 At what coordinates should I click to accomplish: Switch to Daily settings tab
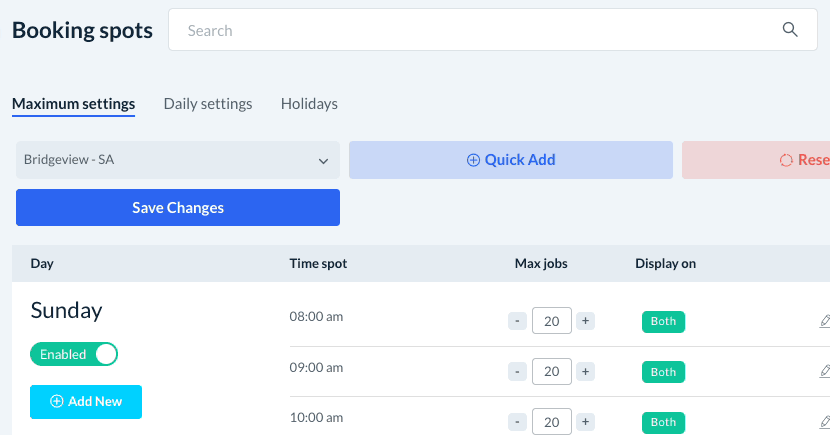point(208,104)
